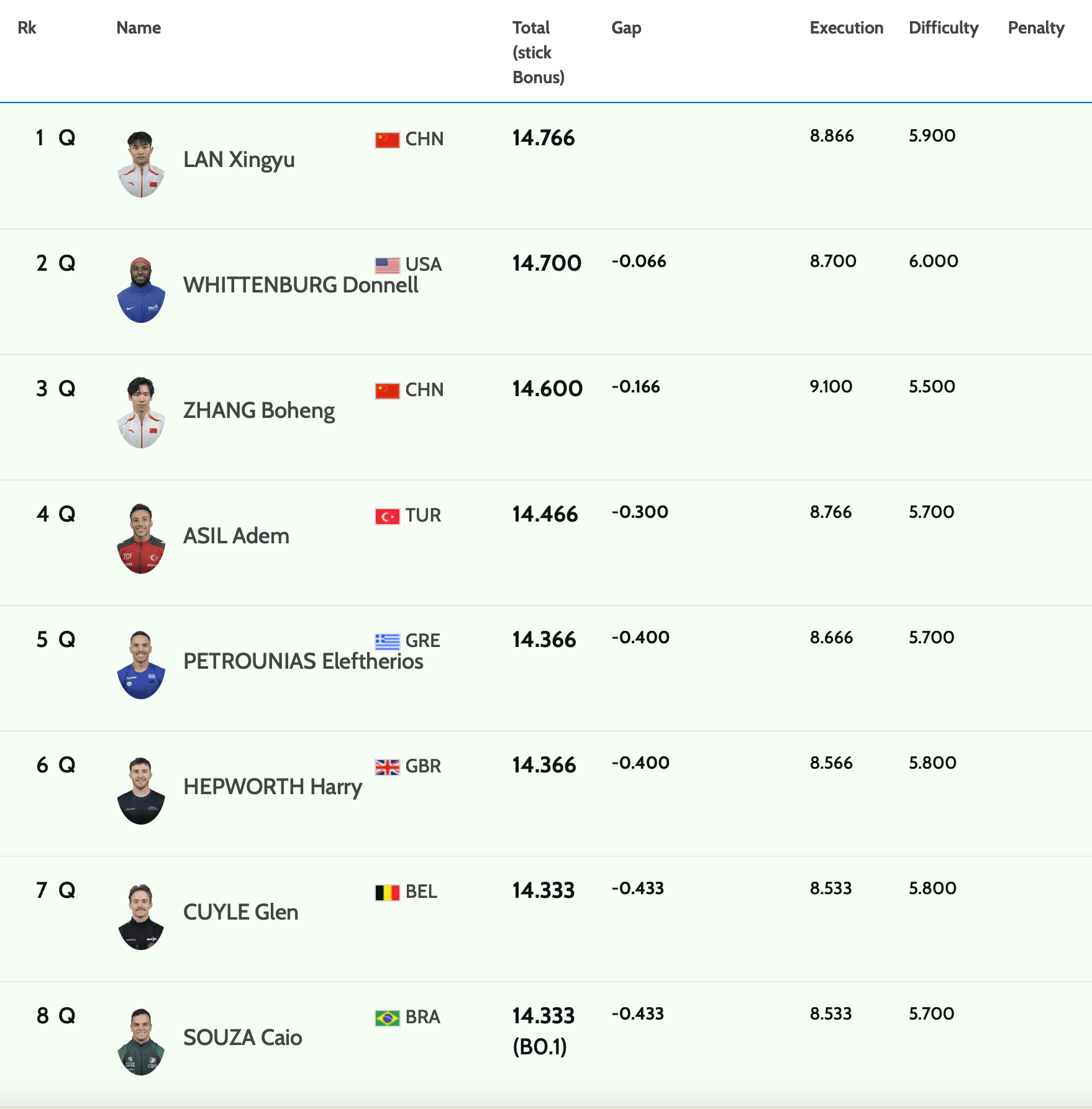Click the China flag beside ZHANG Boheng

coord(387,391)
